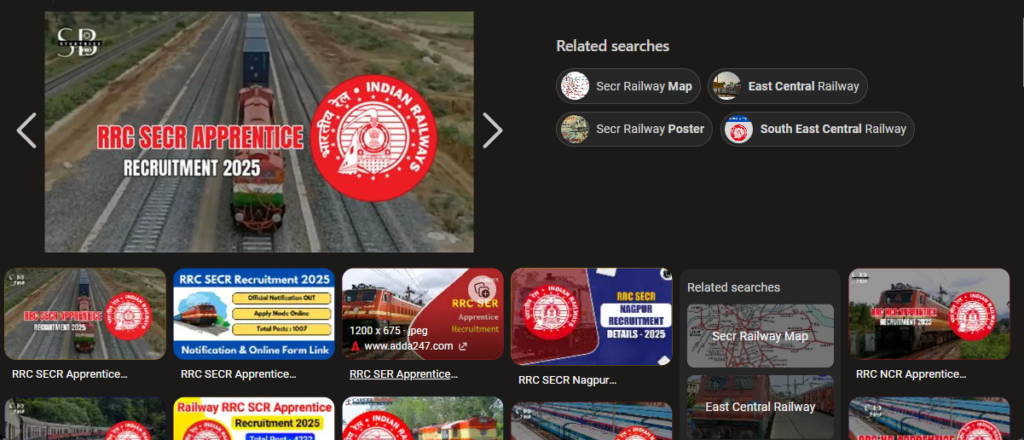Viewport: 1024px width, 440px height.
Task: Open the external link icon beside www.adda247.com
Action: tap(462, 346)
